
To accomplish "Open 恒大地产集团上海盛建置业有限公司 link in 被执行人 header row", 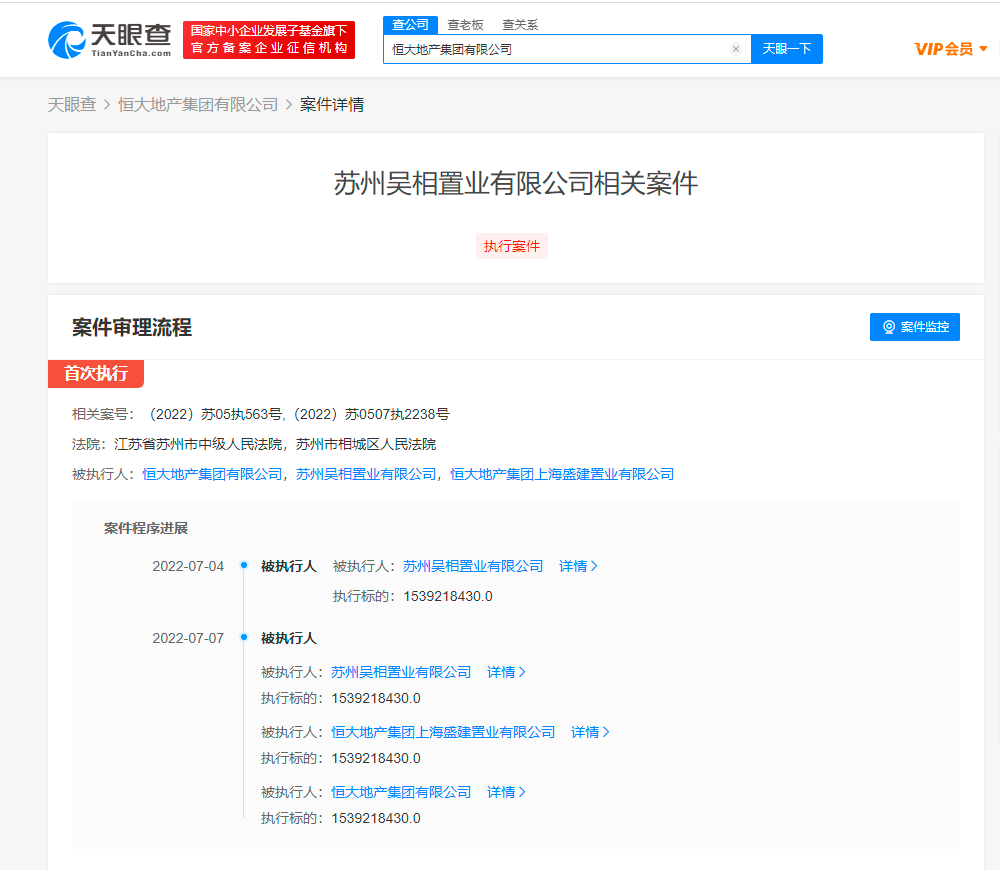I will (x=562, y=474).
